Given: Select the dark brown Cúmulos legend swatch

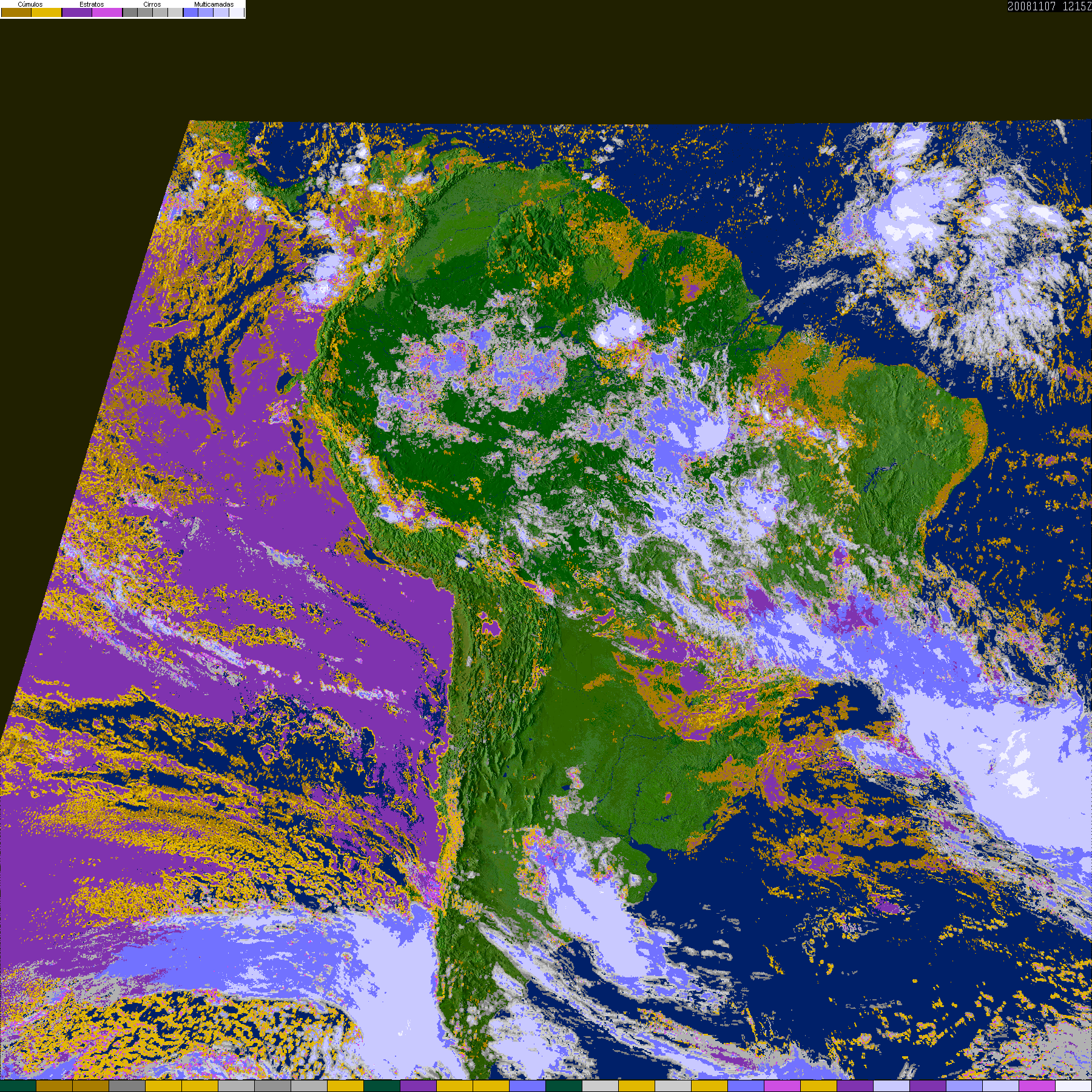Looking at the screenshot, I should [16, 12].
